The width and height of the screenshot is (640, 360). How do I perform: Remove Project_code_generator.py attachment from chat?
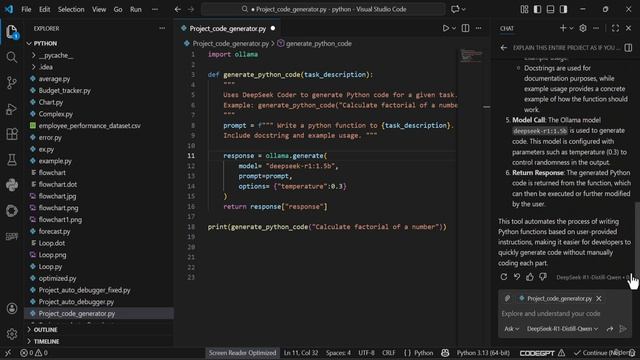coord(599,298)
